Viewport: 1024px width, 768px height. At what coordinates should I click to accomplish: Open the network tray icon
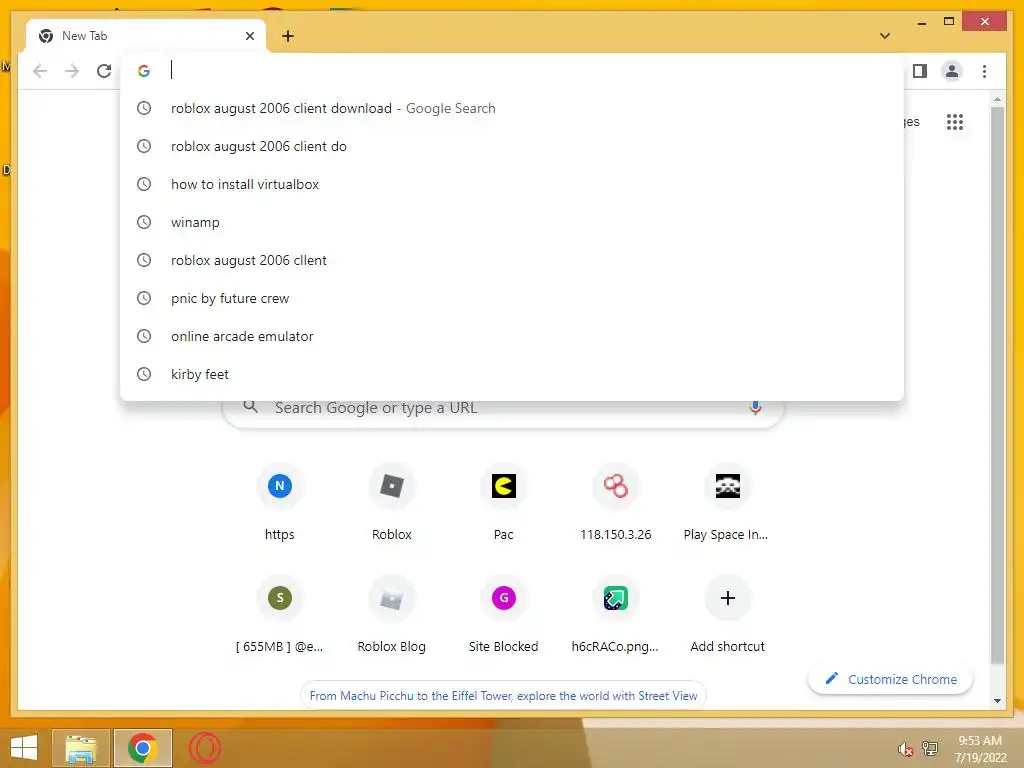930,748
